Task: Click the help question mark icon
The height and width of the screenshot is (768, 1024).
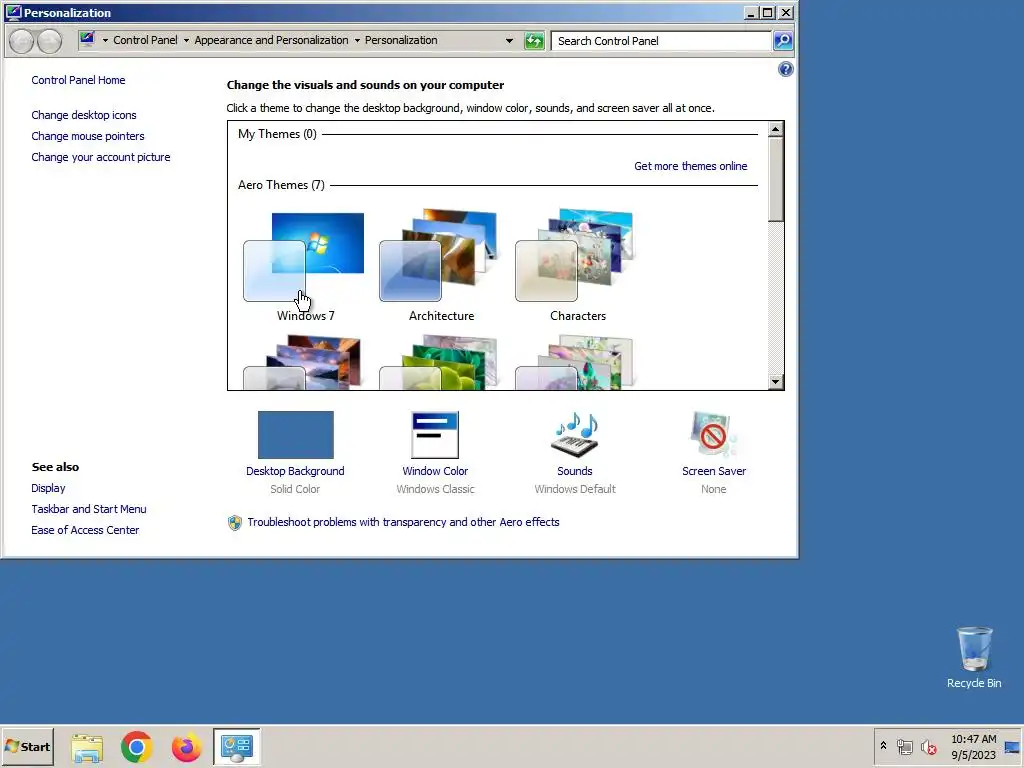Action: click(x=786, y=69)
